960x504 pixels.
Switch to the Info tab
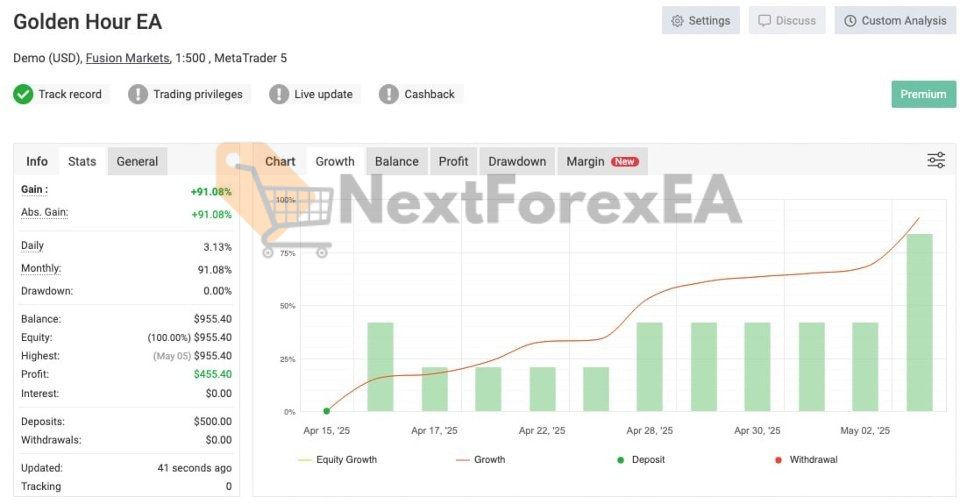[37, 161]
